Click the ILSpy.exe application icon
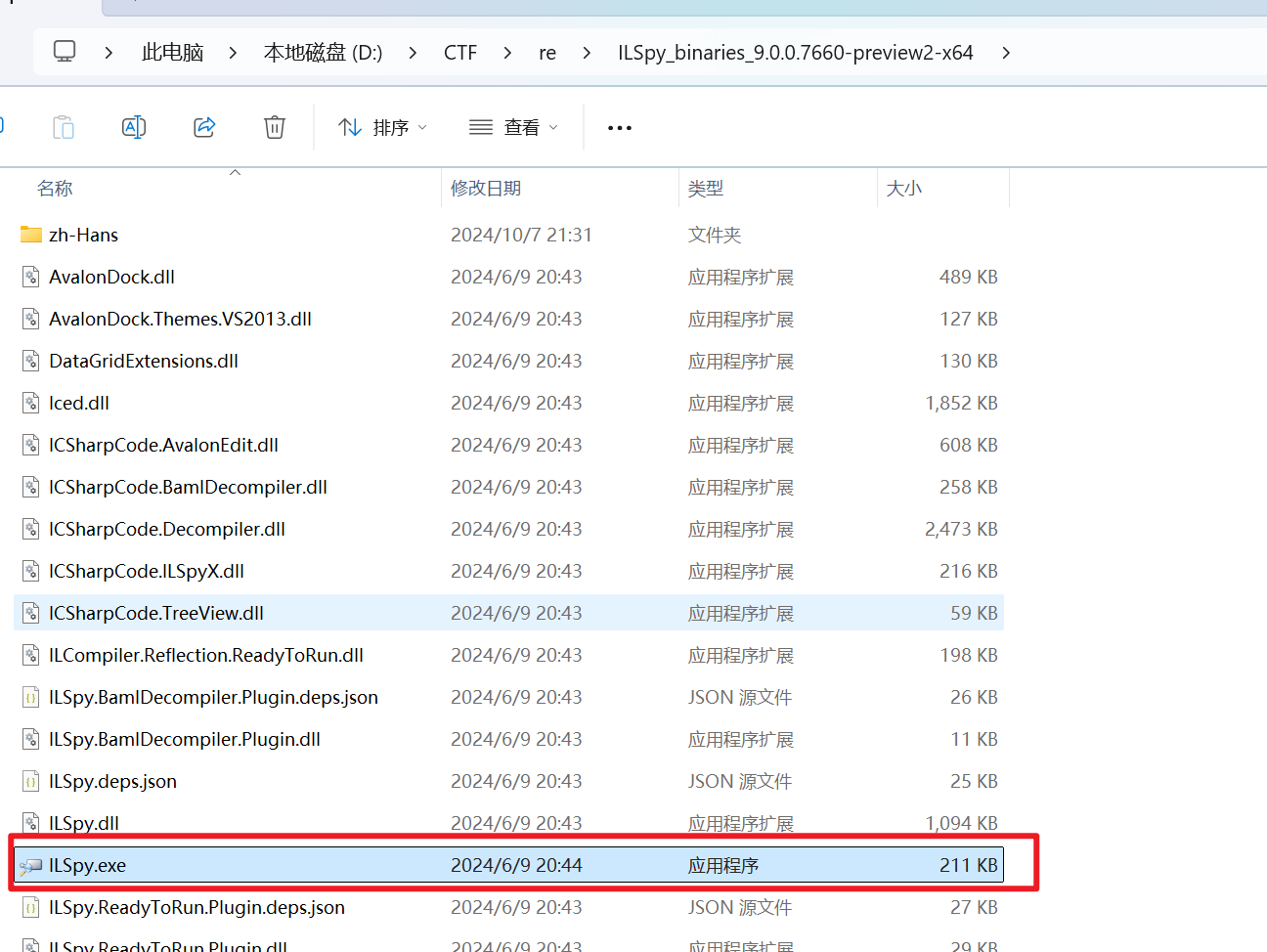The height and width of the screenshot is (952, 1267). tap(31, 866)
